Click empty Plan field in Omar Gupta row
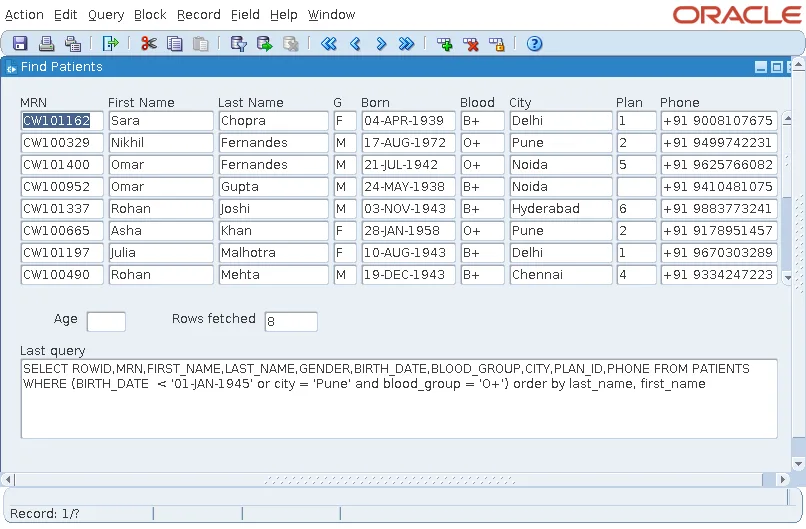 [637, 187]
